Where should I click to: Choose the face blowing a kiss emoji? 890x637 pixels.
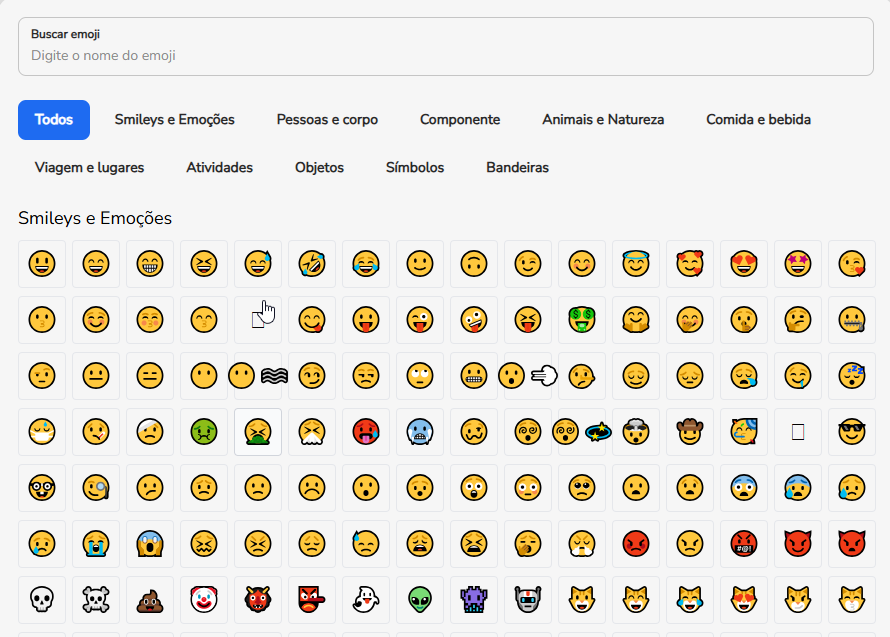[852, 264]
